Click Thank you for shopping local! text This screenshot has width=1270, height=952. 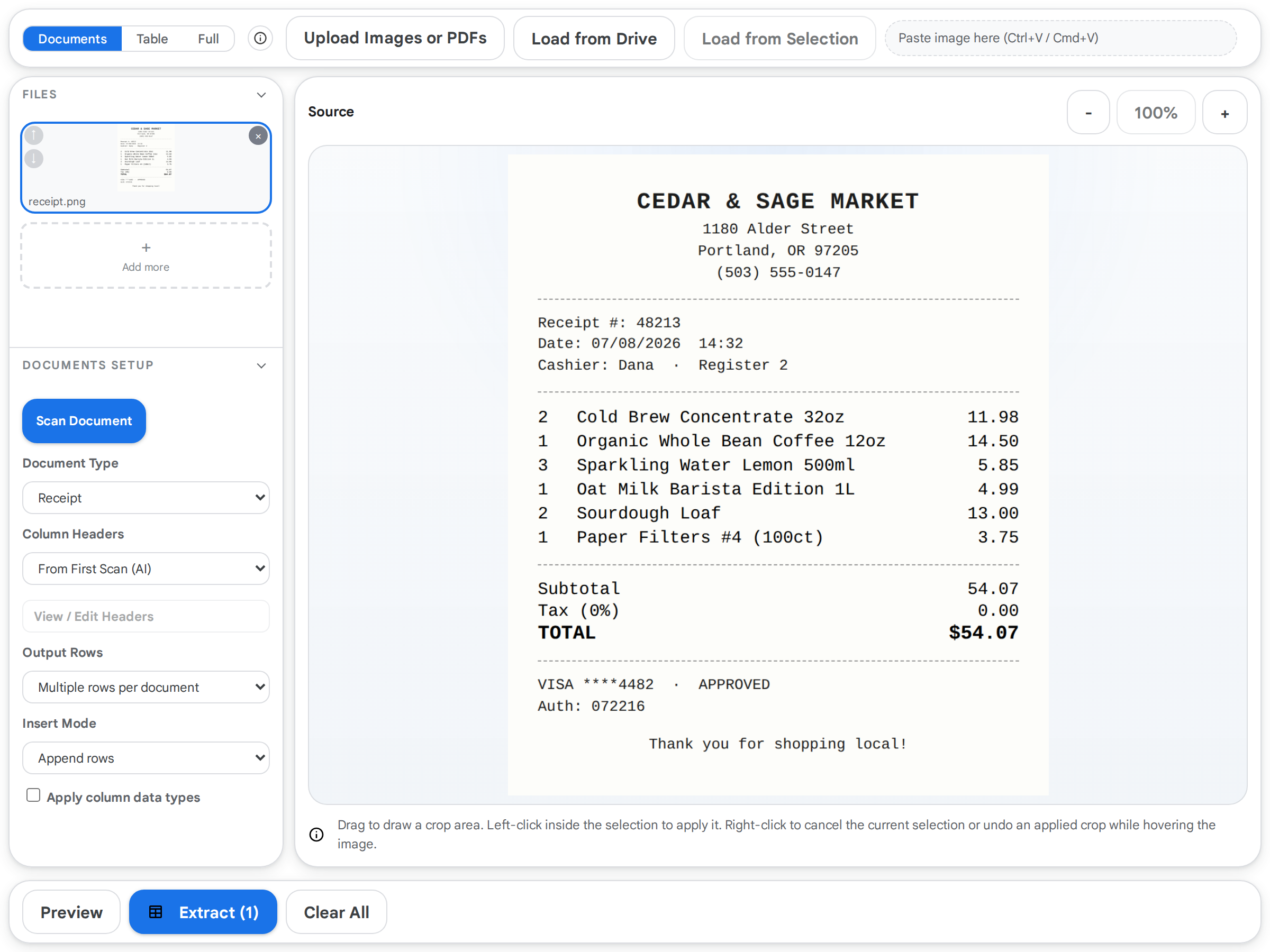pos(778,744)
